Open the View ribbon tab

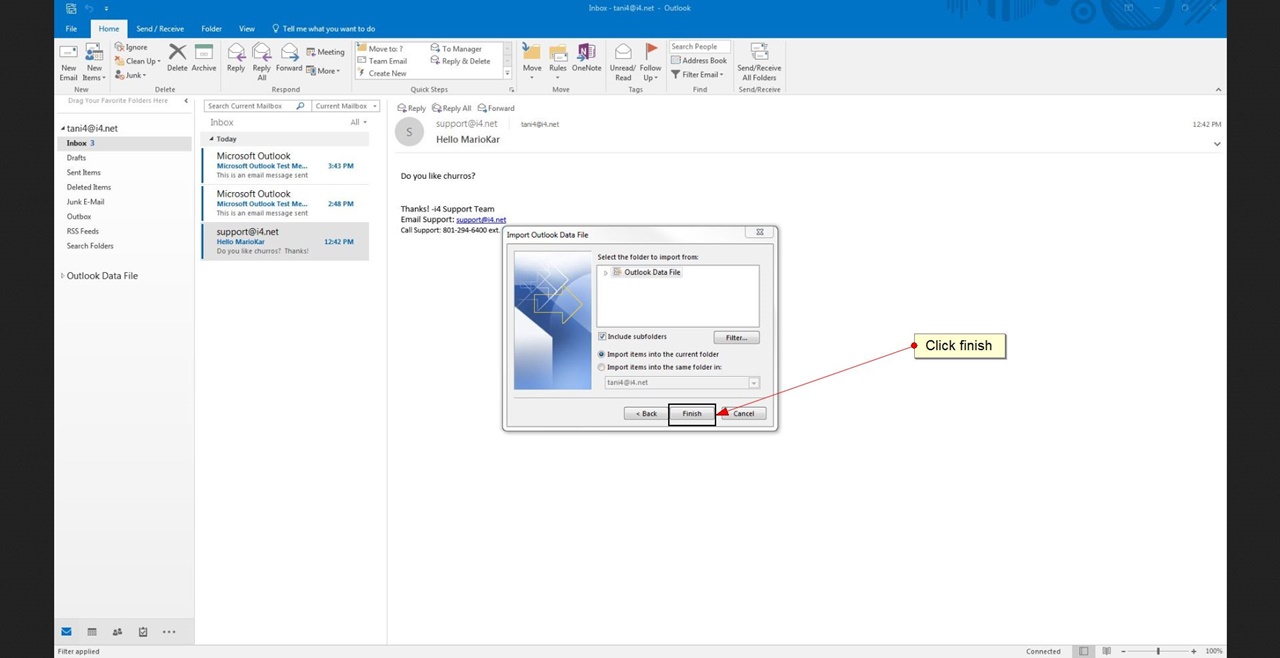tap(247, 29)
